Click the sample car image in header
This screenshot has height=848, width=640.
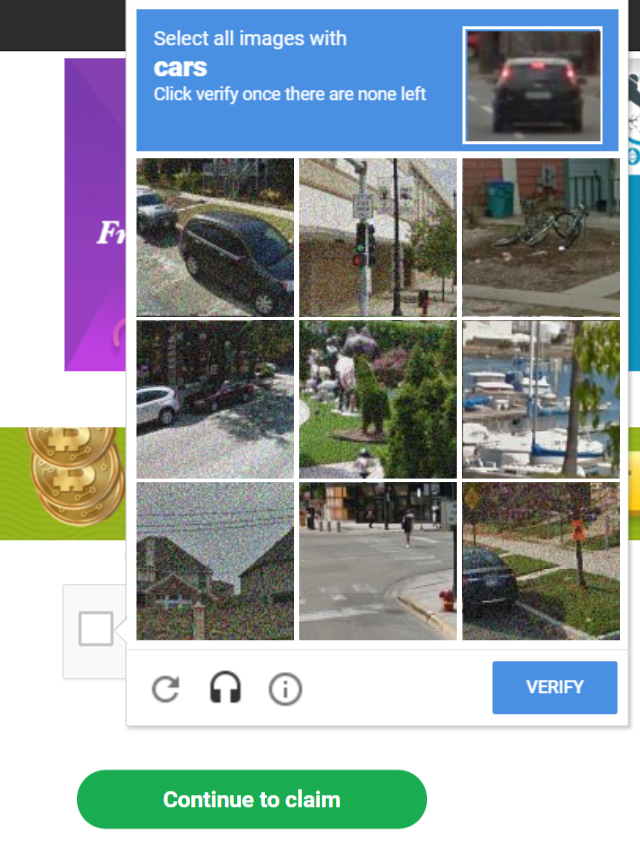(533, 85)
